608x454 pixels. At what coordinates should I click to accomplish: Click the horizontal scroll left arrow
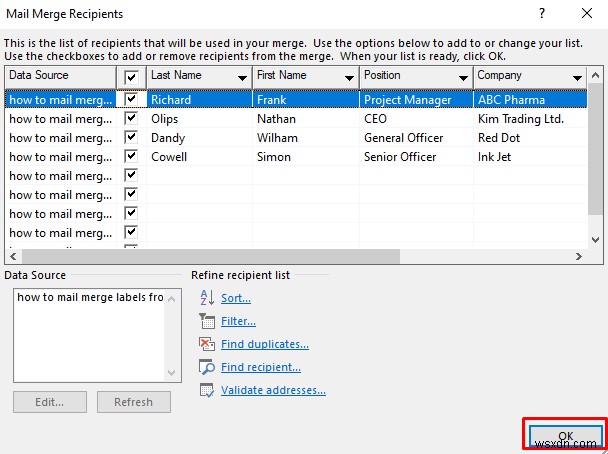pyautogui.click(x=13, y=256)
